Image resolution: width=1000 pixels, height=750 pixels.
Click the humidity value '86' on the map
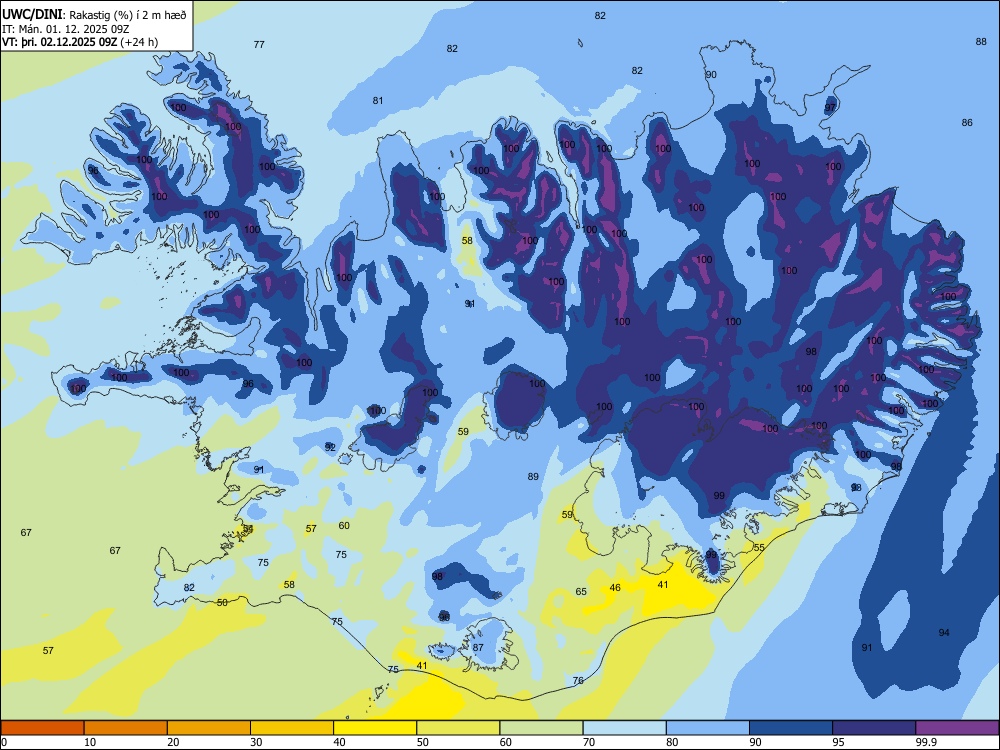[x=967, y=122]
